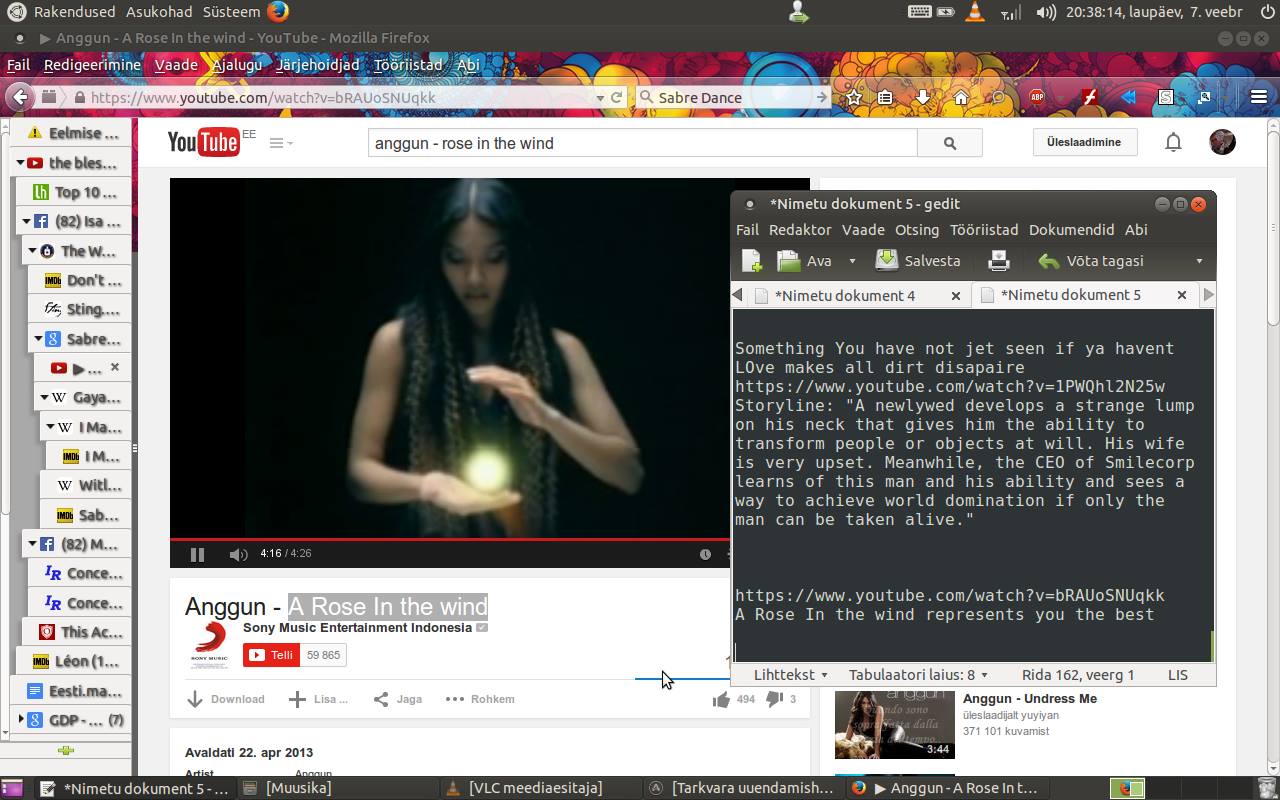Open VLC cone icon in system tray
The image size is (1280, 800).
(x=976, y=12)
